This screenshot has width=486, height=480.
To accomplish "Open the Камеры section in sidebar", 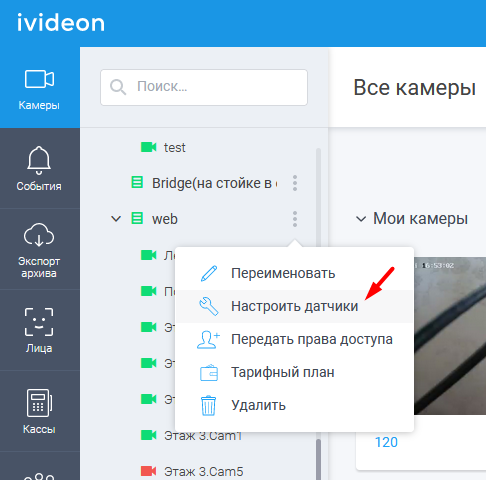I will [x=39, y=87].
